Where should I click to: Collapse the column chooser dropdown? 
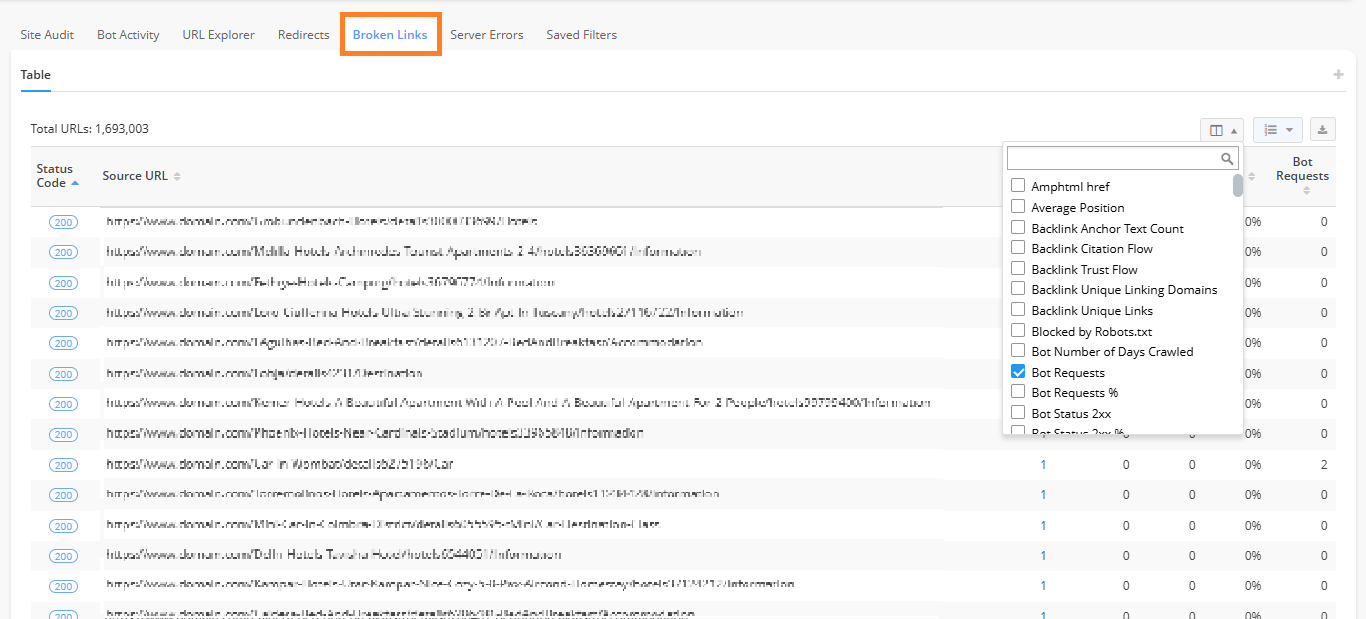(1221, 130)
